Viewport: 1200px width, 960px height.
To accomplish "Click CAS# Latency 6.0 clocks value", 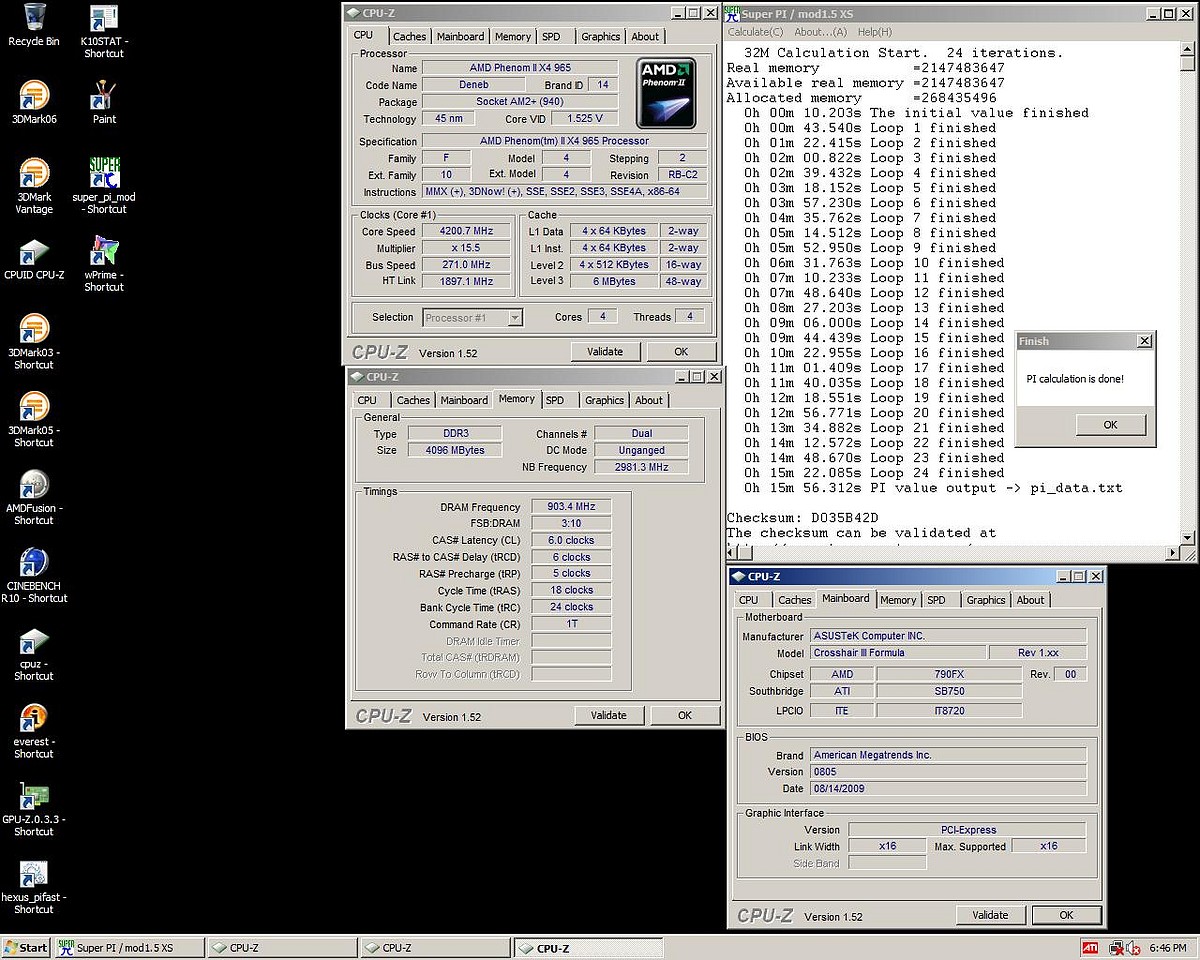I will 571,541.
